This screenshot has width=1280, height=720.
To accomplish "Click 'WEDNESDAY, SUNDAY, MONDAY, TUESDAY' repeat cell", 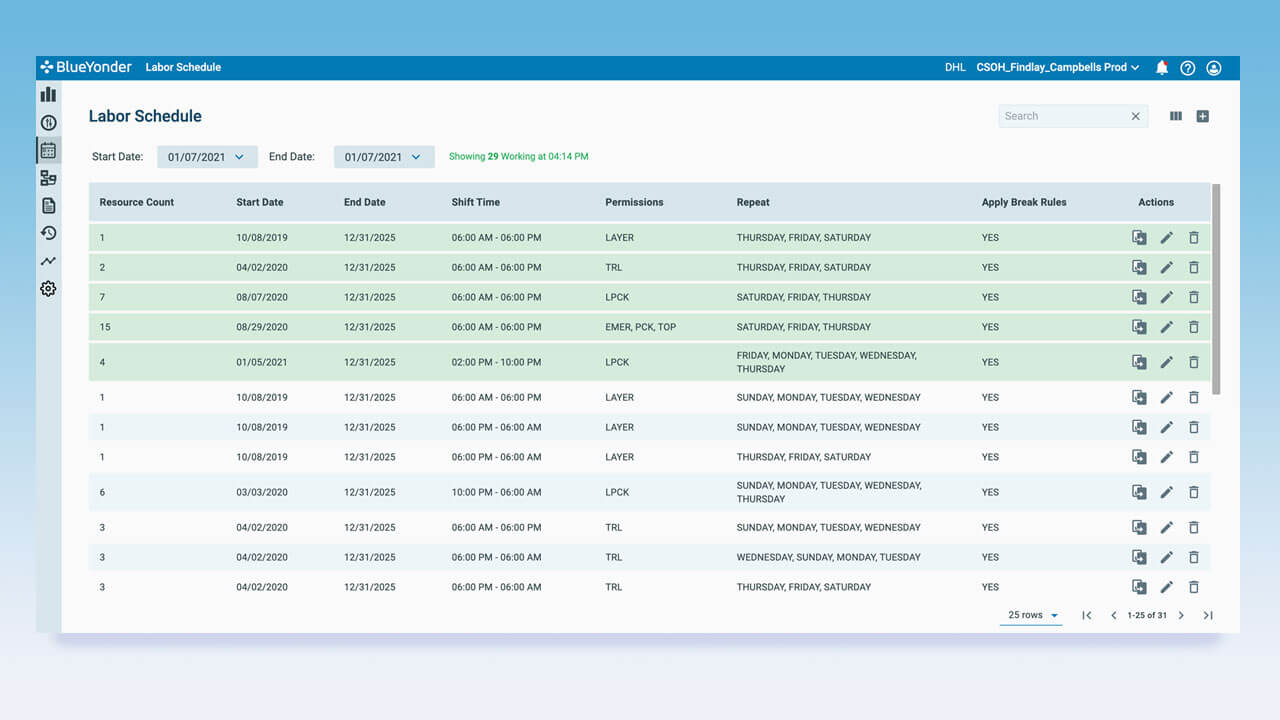I will 828,557.
